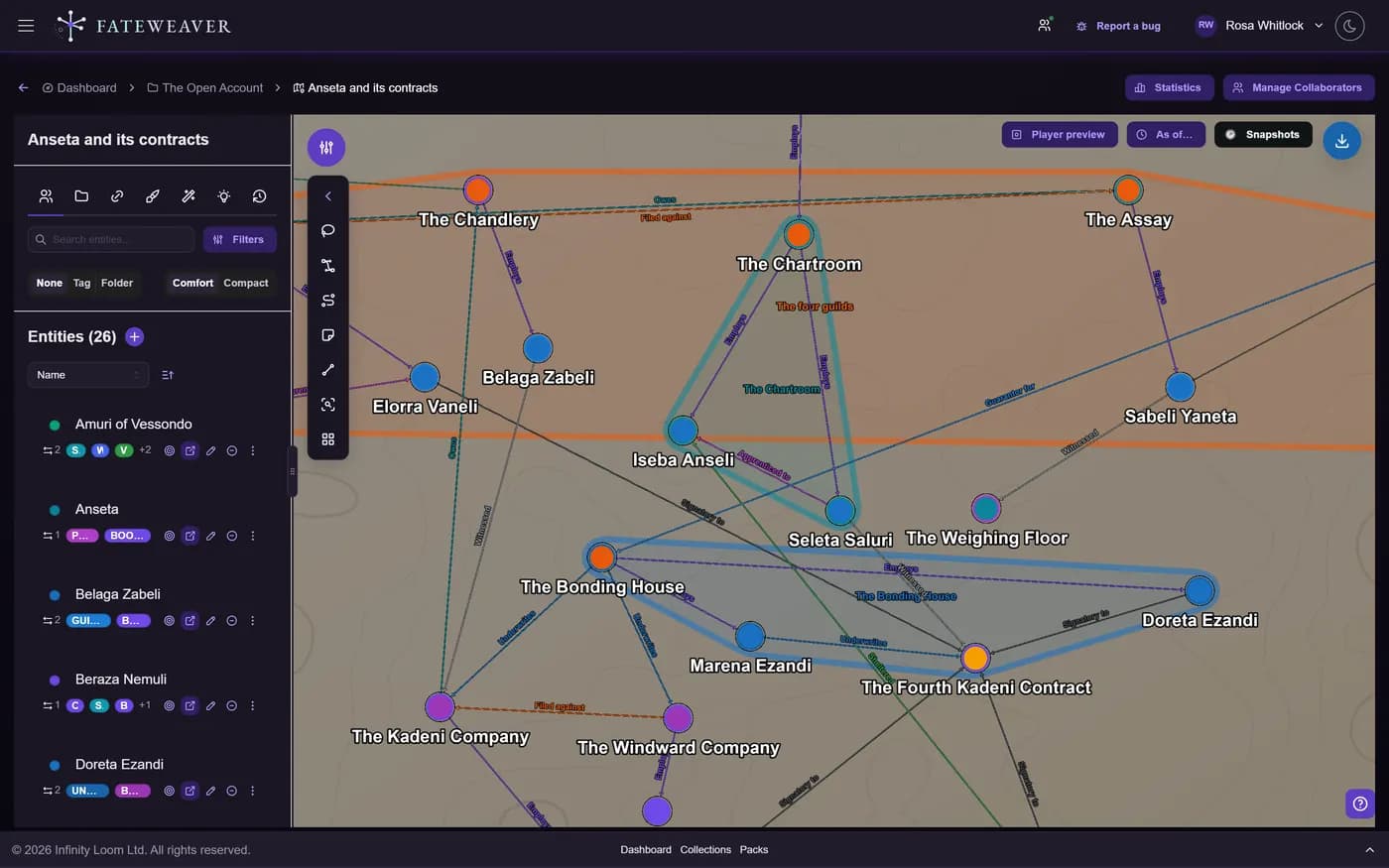1389x868 pixels.
Task: Select Comfort list density
Action: click(192, 283)
